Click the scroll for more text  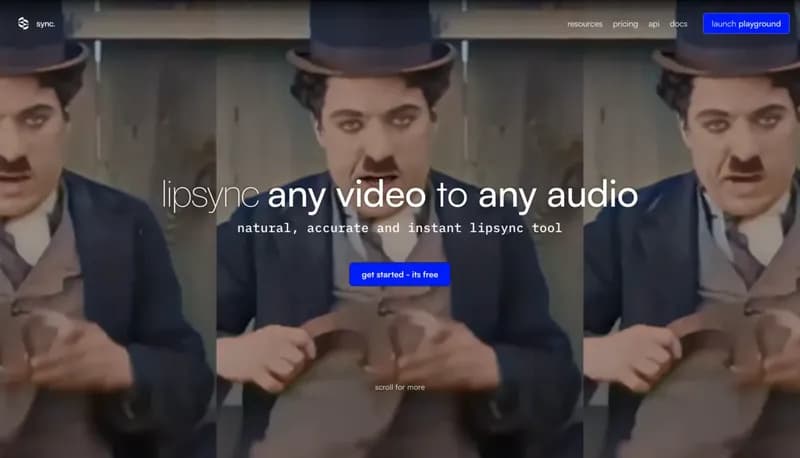click(x=399, y=387)
